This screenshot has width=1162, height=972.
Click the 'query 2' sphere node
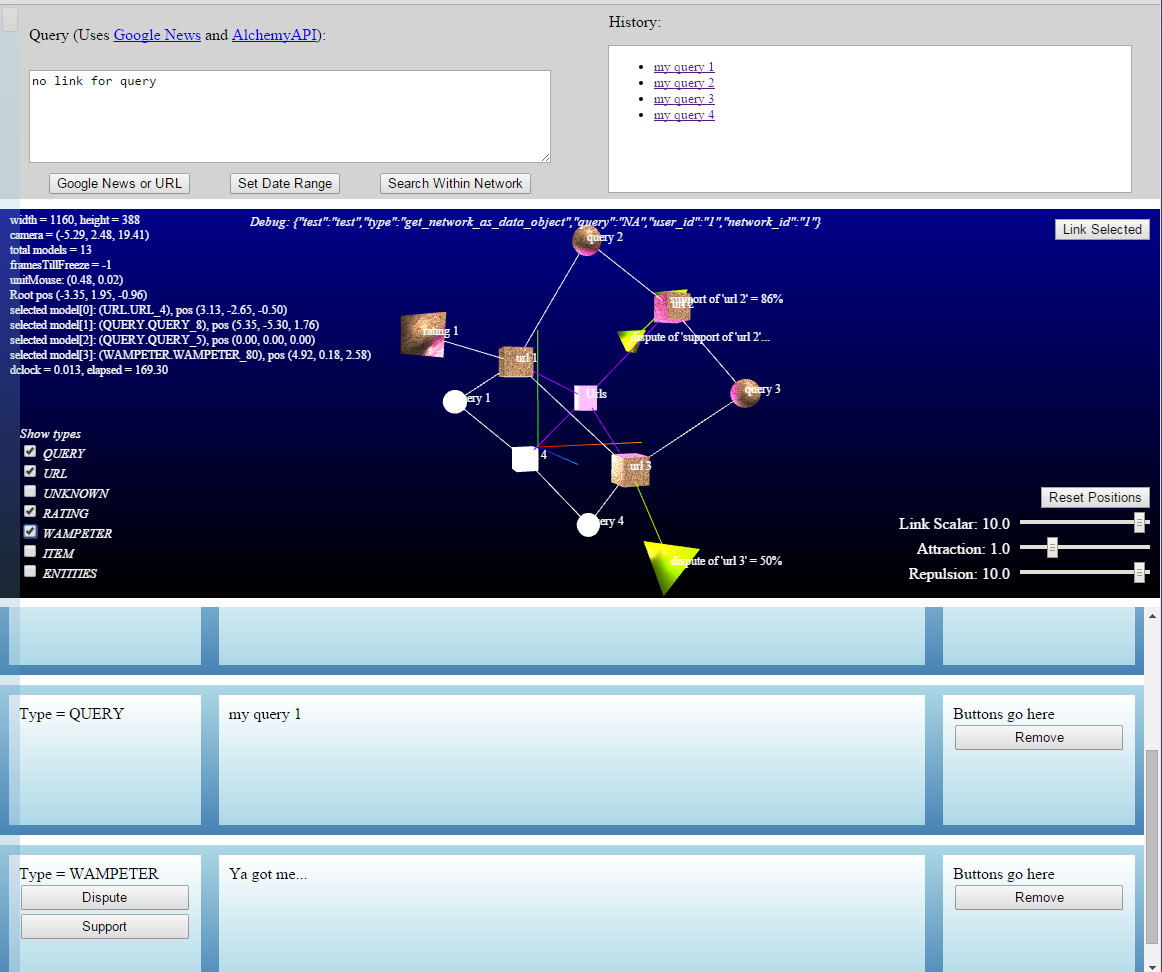point(586,240)
